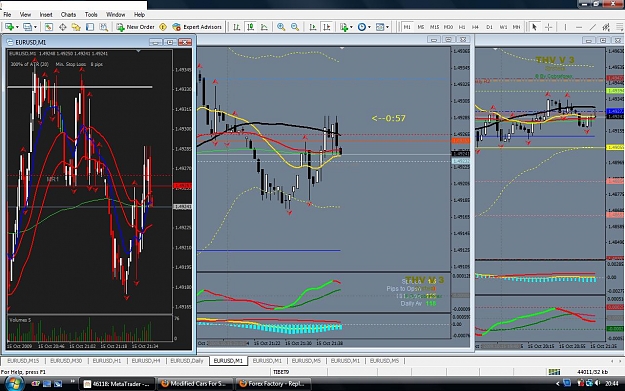This screenshot has width=625, height=391.
Task: Toggle the Navigator folder-star icon
Action: [x=76, y=27]
